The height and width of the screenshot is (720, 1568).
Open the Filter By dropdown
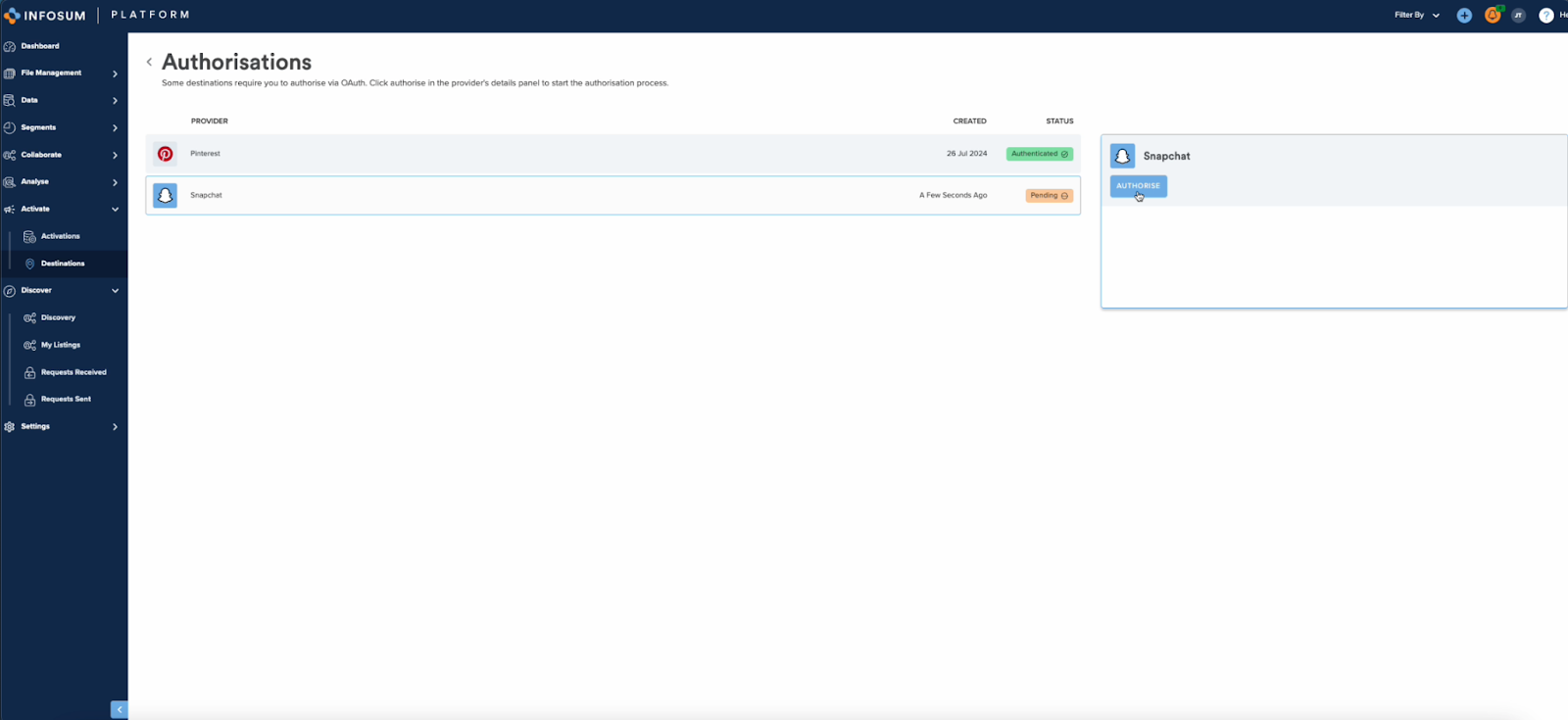[1417, 16]
